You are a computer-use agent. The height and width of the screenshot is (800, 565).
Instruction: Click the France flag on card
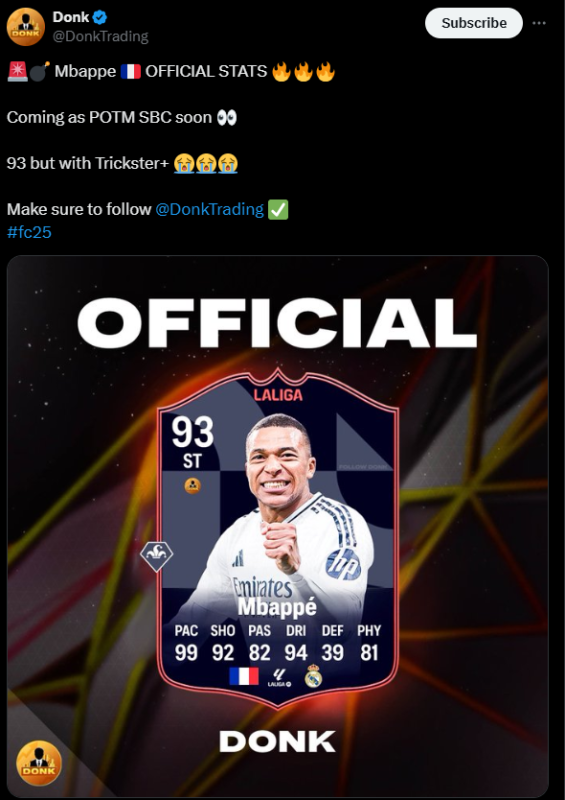coord(243,677)
